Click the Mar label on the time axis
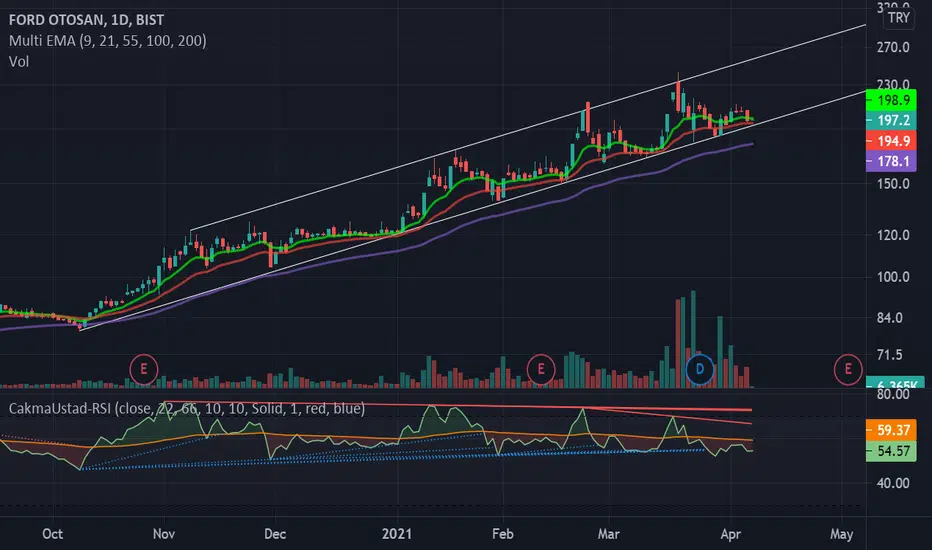This screenshot has height=550, width=932. [608, 534]
